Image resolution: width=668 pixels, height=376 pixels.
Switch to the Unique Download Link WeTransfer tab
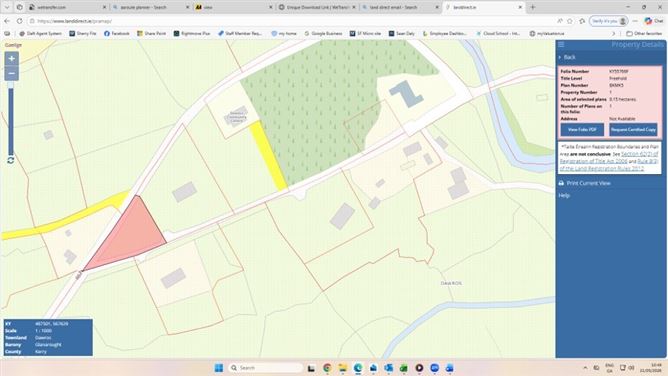[x=317, y=7]
